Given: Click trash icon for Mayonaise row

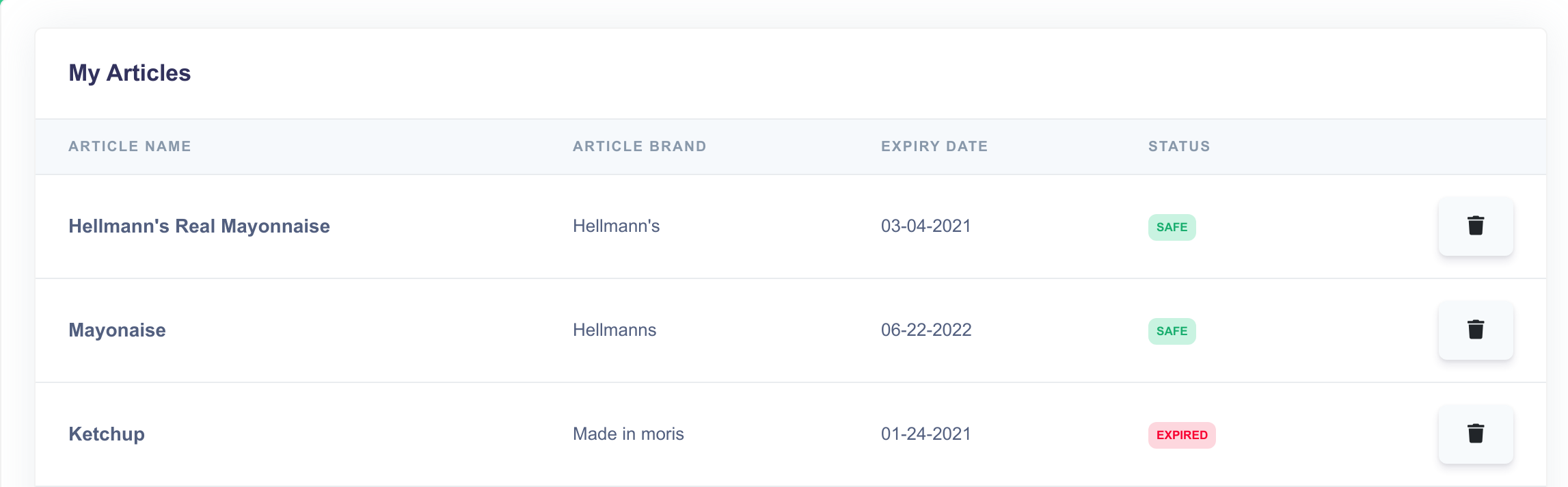Looking at the screenshot, I should click(x=1475, y=330).
